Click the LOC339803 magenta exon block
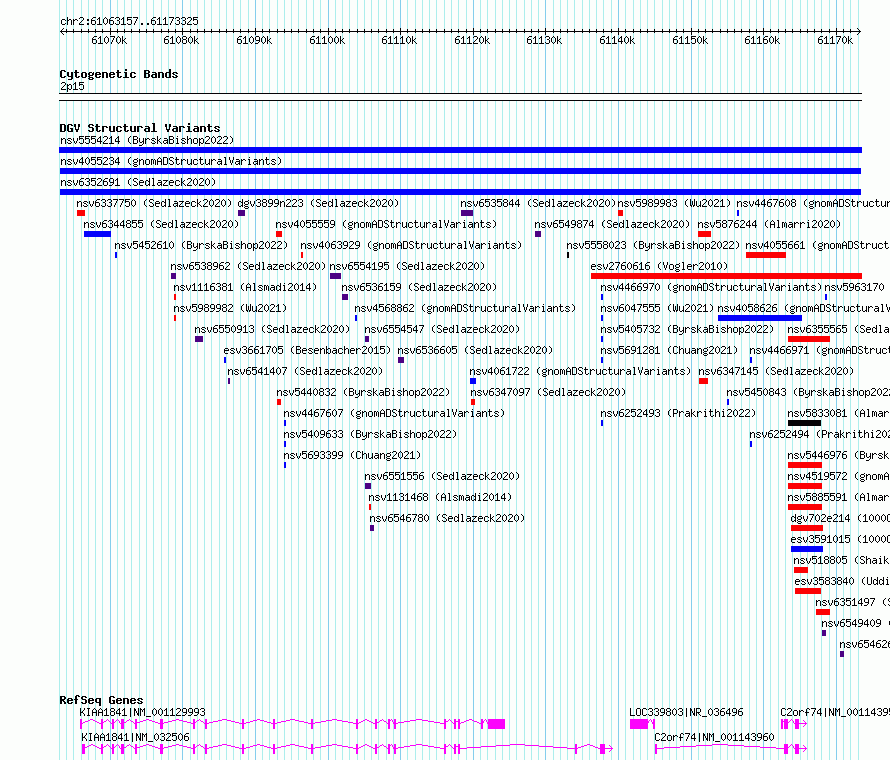The width and height of the screenshot is (890, 760). click(639, 724)
